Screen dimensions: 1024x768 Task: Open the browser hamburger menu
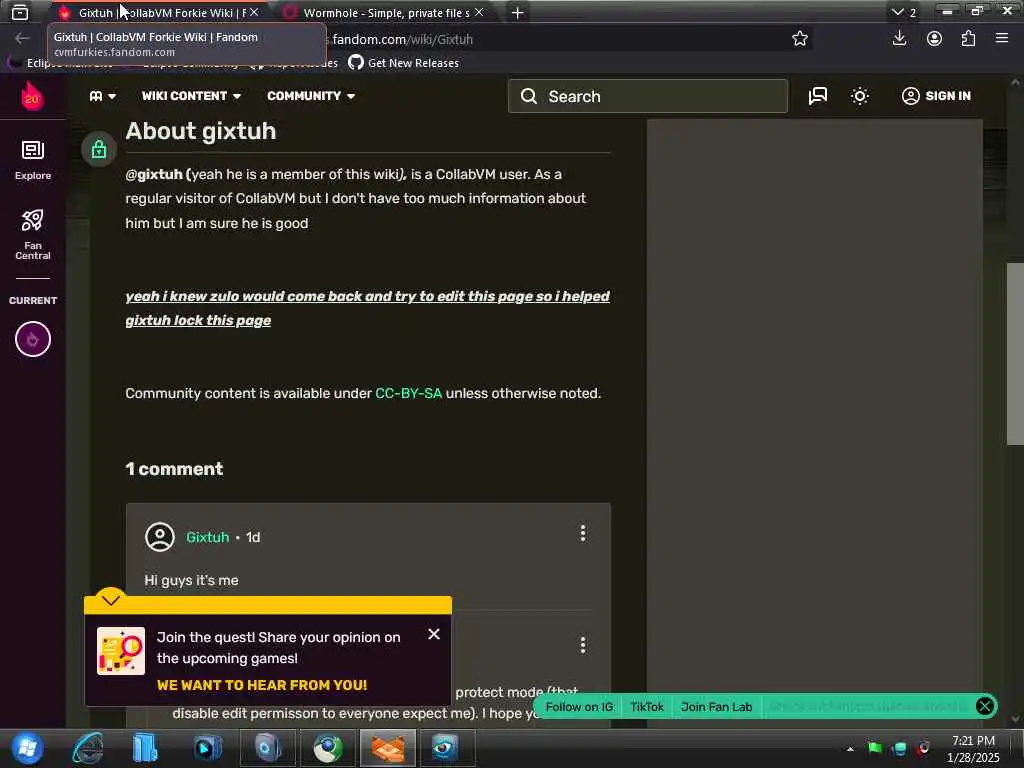[1002, 39]
